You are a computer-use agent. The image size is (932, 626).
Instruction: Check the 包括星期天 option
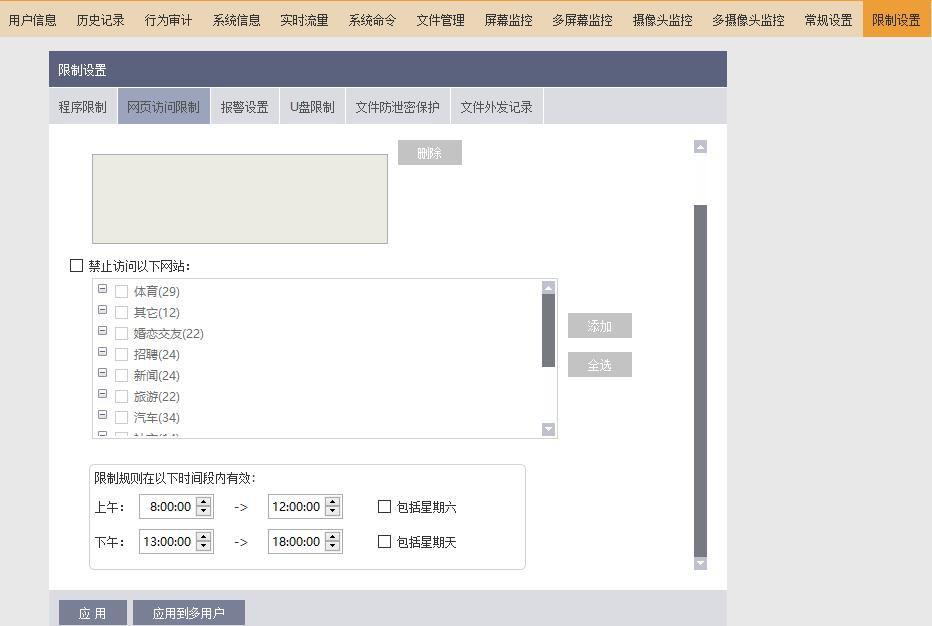pyautogui.click(x=384, y=542)
